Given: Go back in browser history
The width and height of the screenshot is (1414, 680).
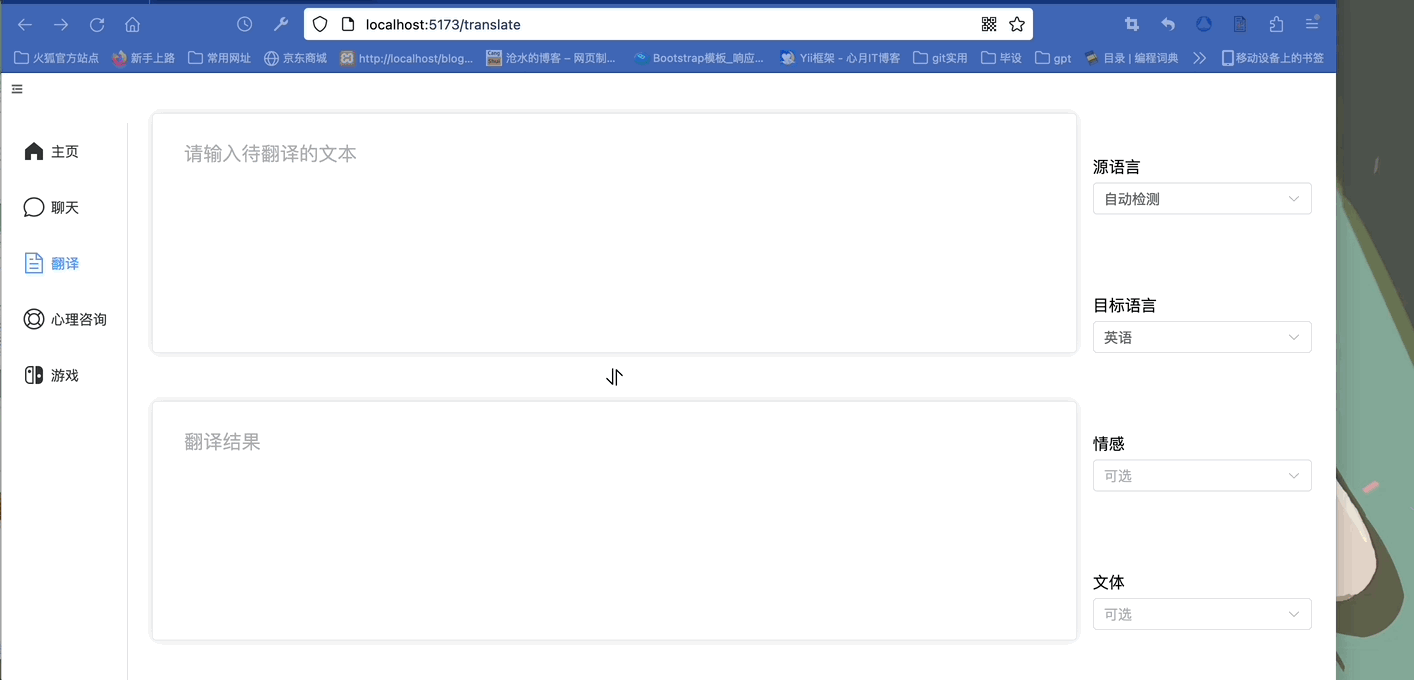Looking at the screenshot, I should pos(25,24).
